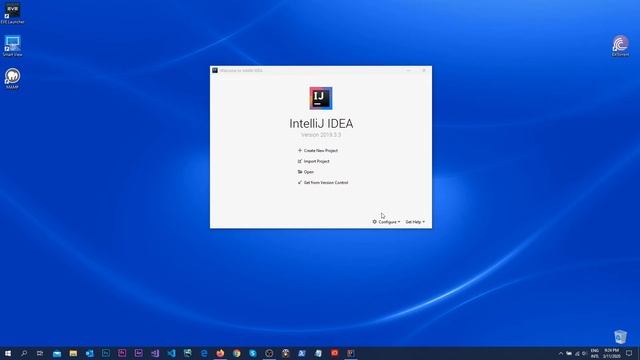Launch Photoshop from the taskbar

pyautogui.click(x=106, y=353)
